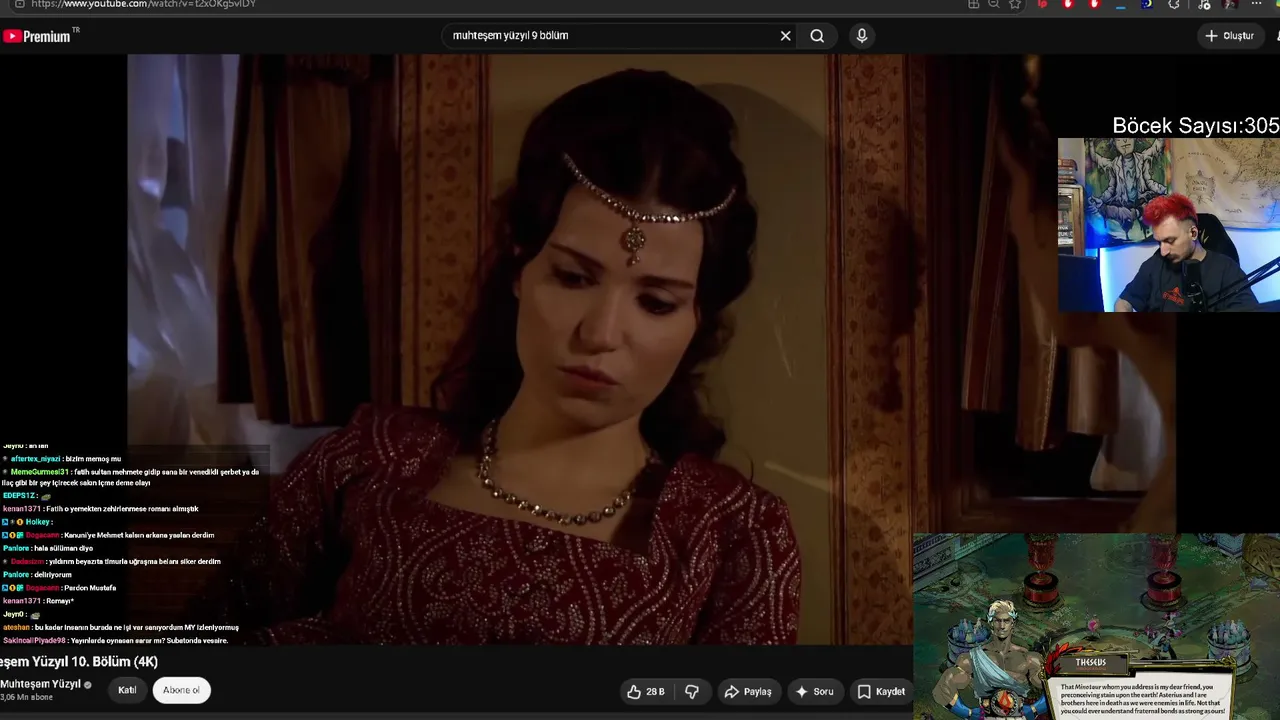Click chat username SakincaliPiyade98
The width and height of the screenshot is (1280, 720).
(34, 640)
